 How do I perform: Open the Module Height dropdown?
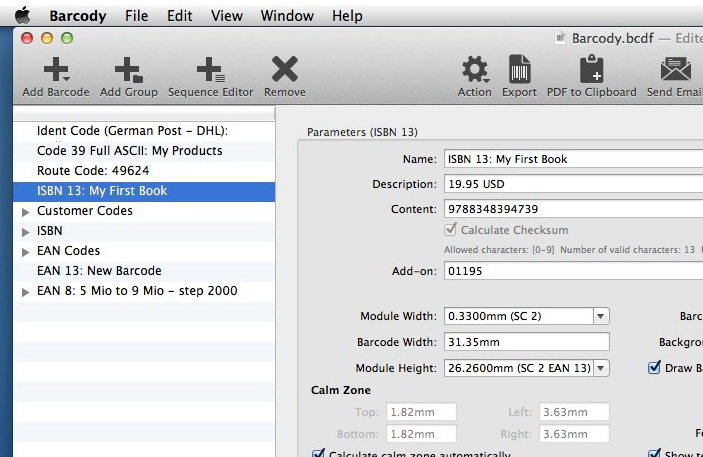coord(600,368)
